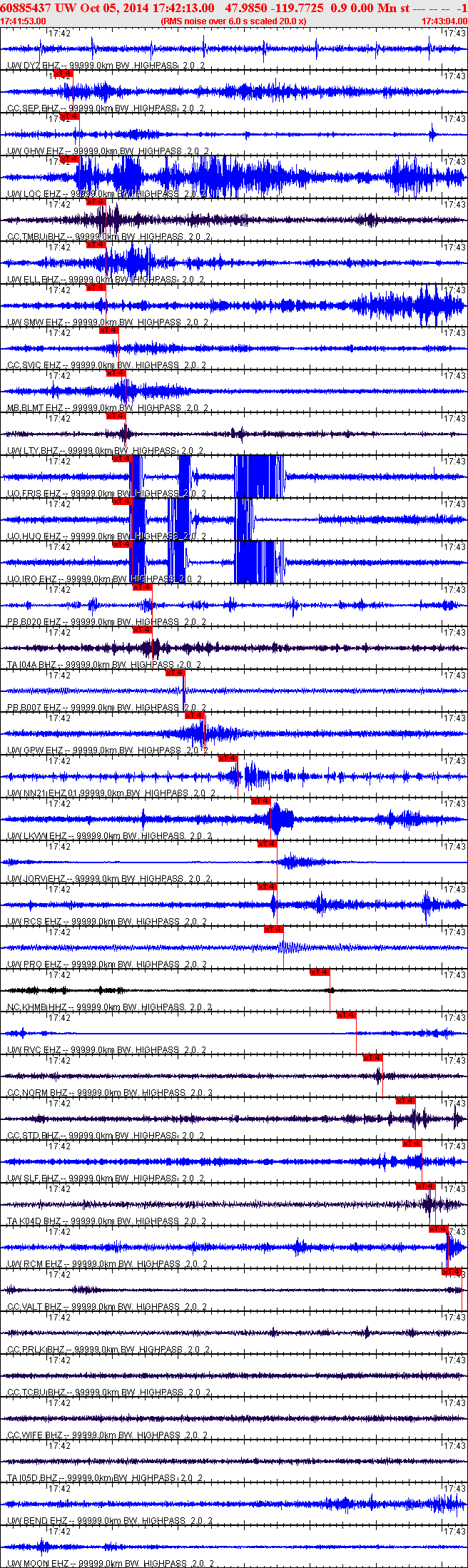This screenshot has width=468, height=1568.
Task: Click the end time 17:43:04.00 label
Action: pos(444,21)
